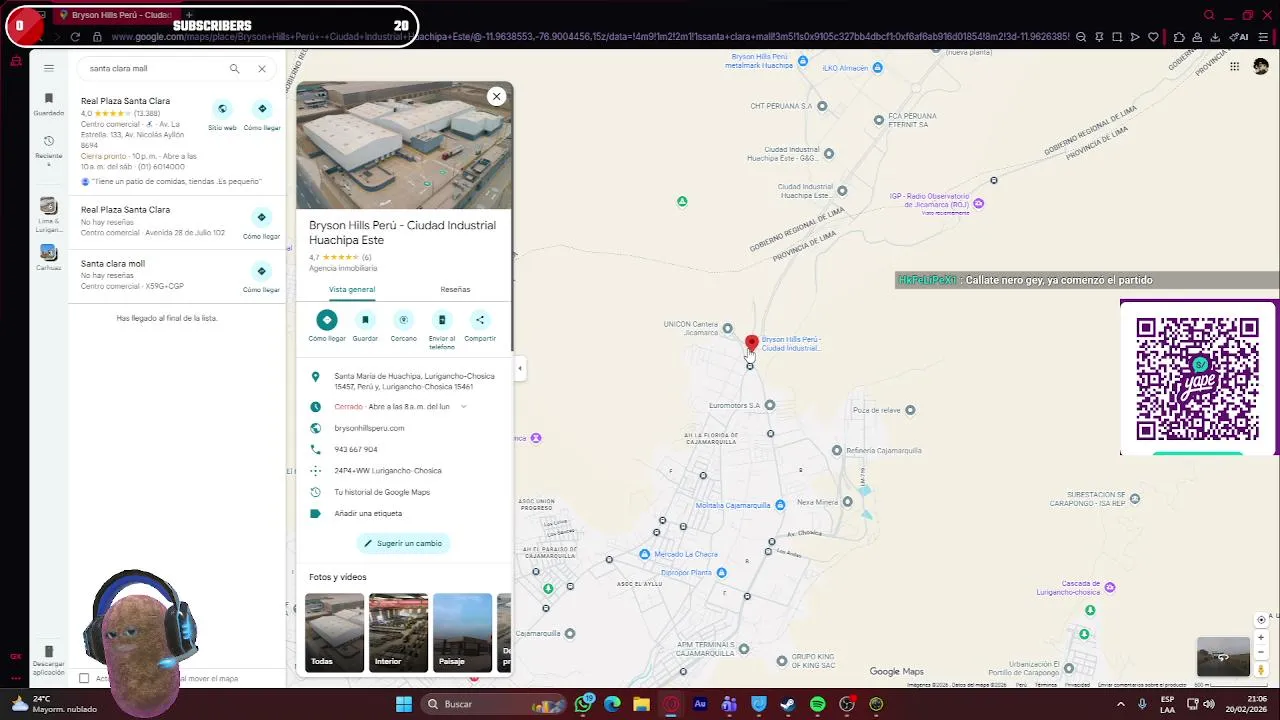The image size is (1280, 720).
Task: Click UNICON Cantera Jicamarca map marker
Action: pos(727,329)
